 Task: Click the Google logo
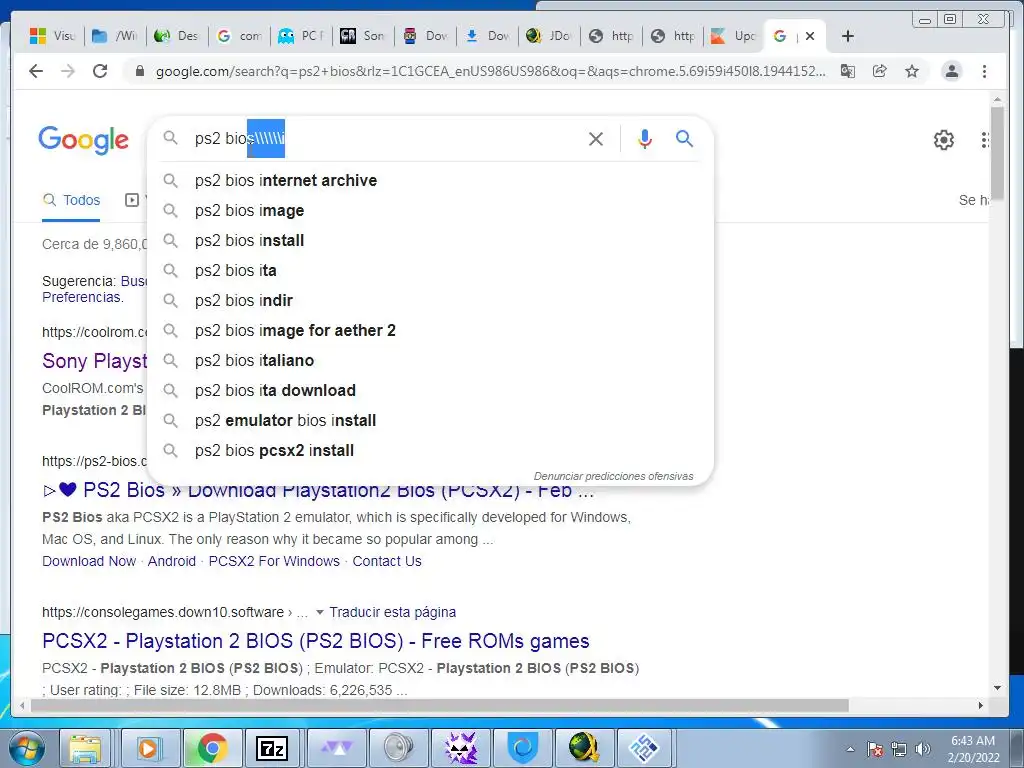84,140
